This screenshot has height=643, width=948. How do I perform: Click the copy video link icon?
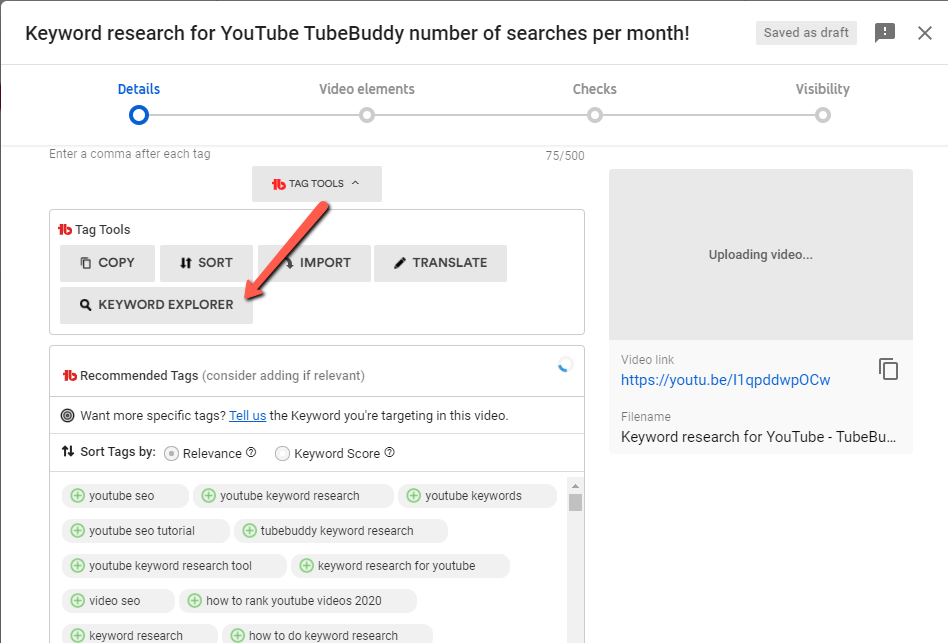tap(888, 369)
